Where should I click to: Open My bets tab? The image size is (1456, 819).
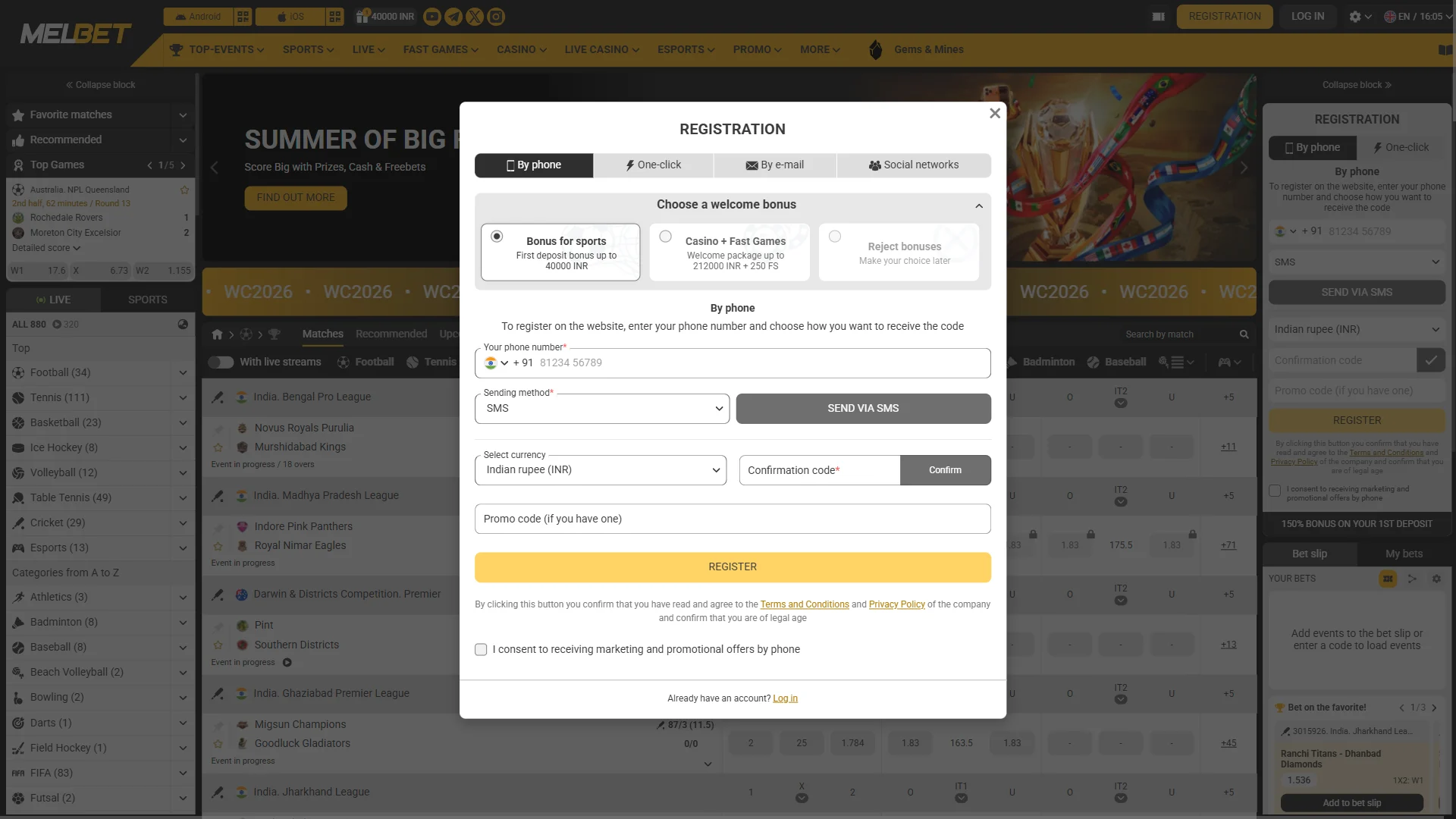1404,554
